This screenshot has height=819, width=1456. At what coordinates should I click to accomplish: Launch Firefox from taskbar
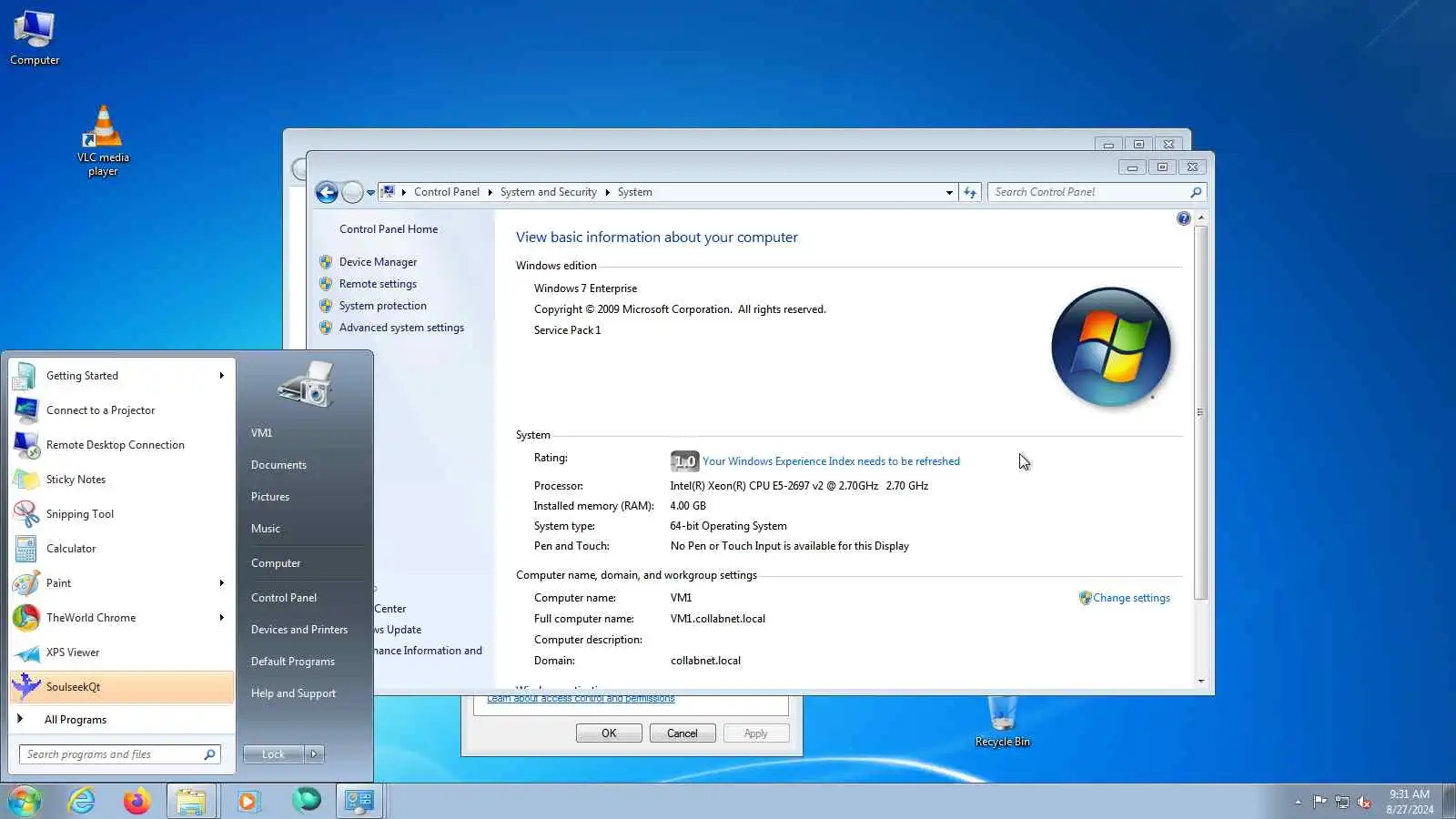(x=136, y=801)
